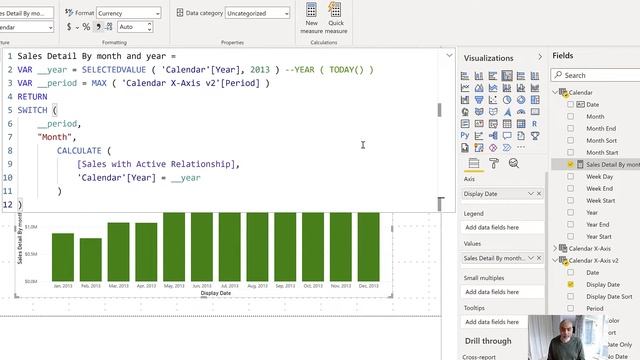Image resolution: width=640 pixels, height=360 pixels.
Task: Click the Quick measure button
Action: pos(336,18)
